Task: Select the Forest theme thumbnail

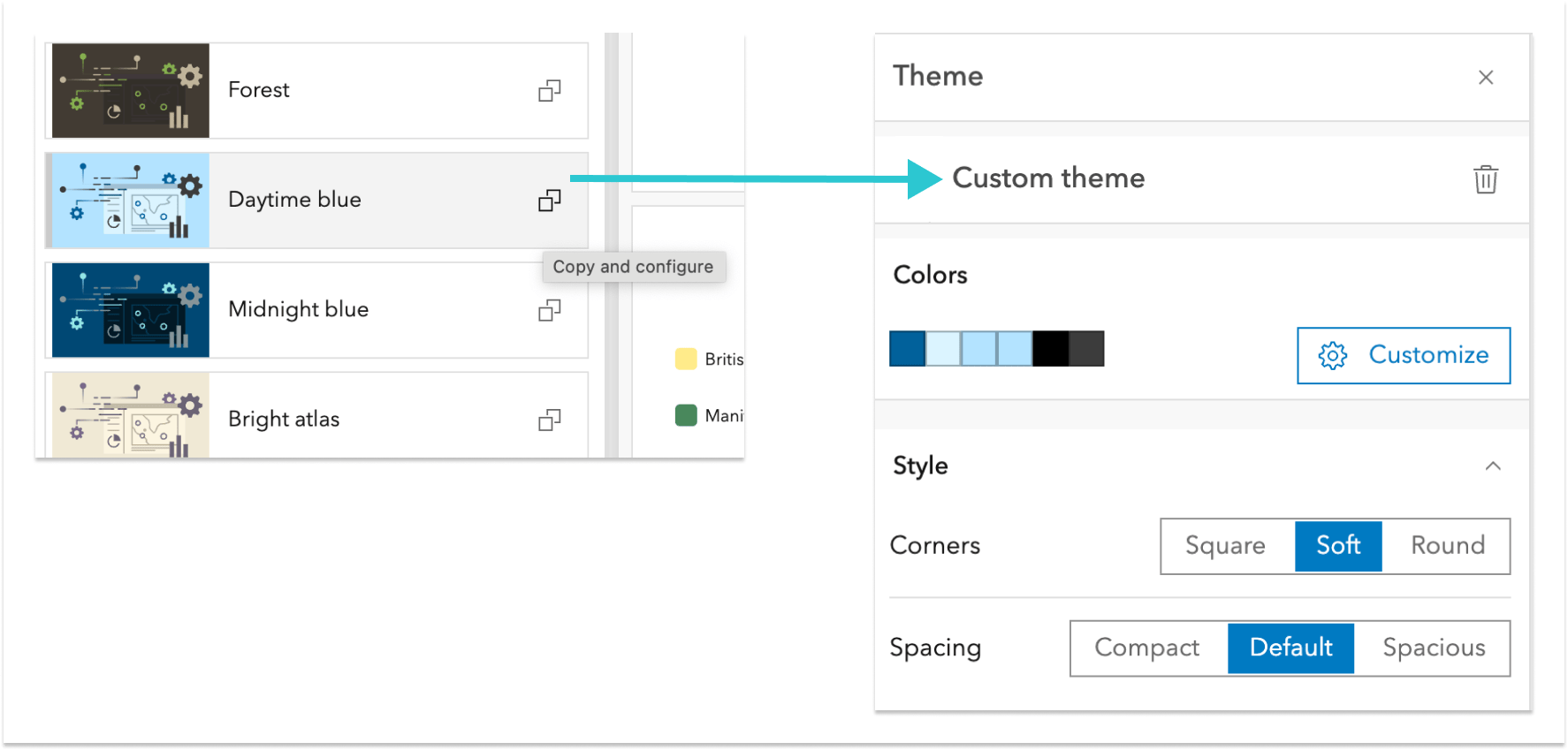Action: (131, 91)
